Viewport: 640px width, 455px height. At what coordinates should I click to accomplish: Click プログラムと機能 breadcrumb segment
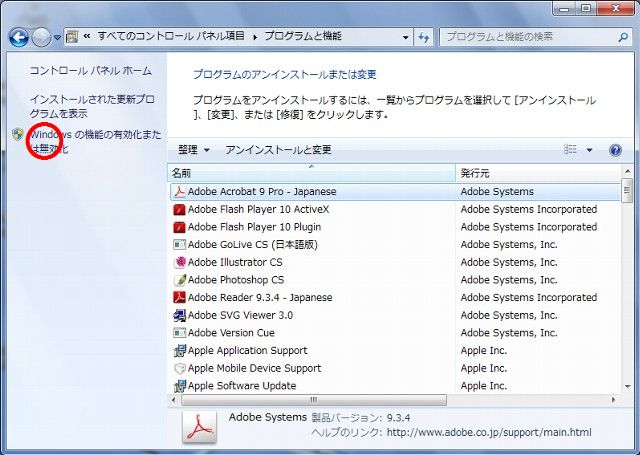pyautogui.click(x=303, y=36)
